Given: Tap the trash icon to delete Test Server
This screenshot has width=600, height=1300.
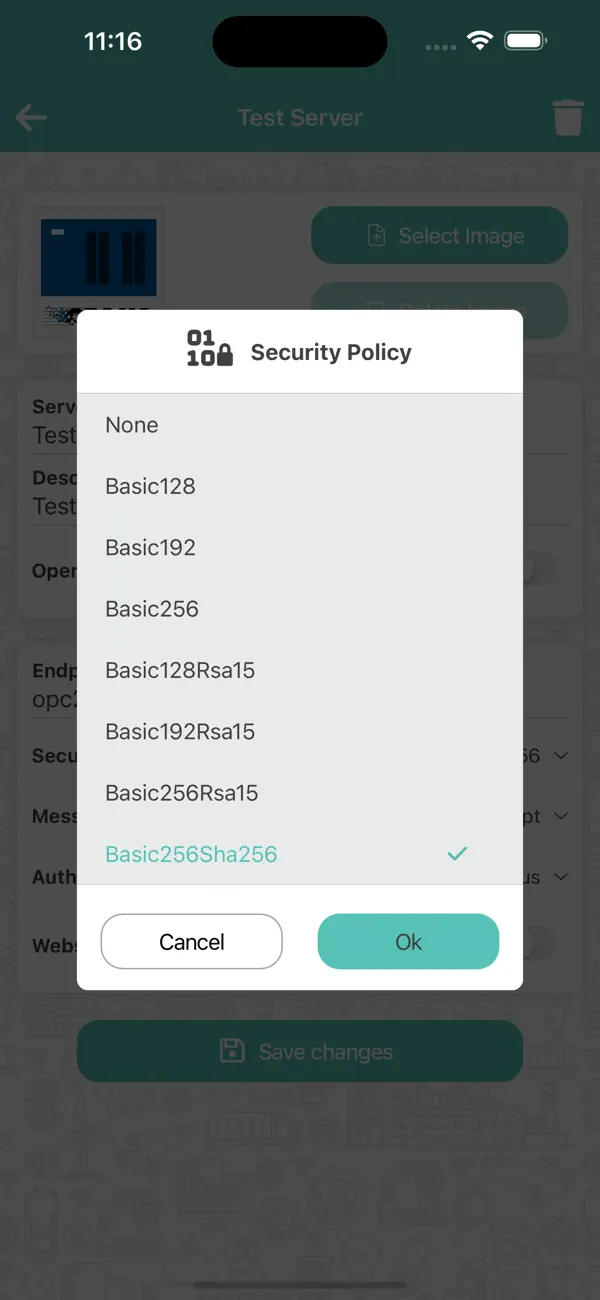Looking at the screenshot, I should [568, 117].
